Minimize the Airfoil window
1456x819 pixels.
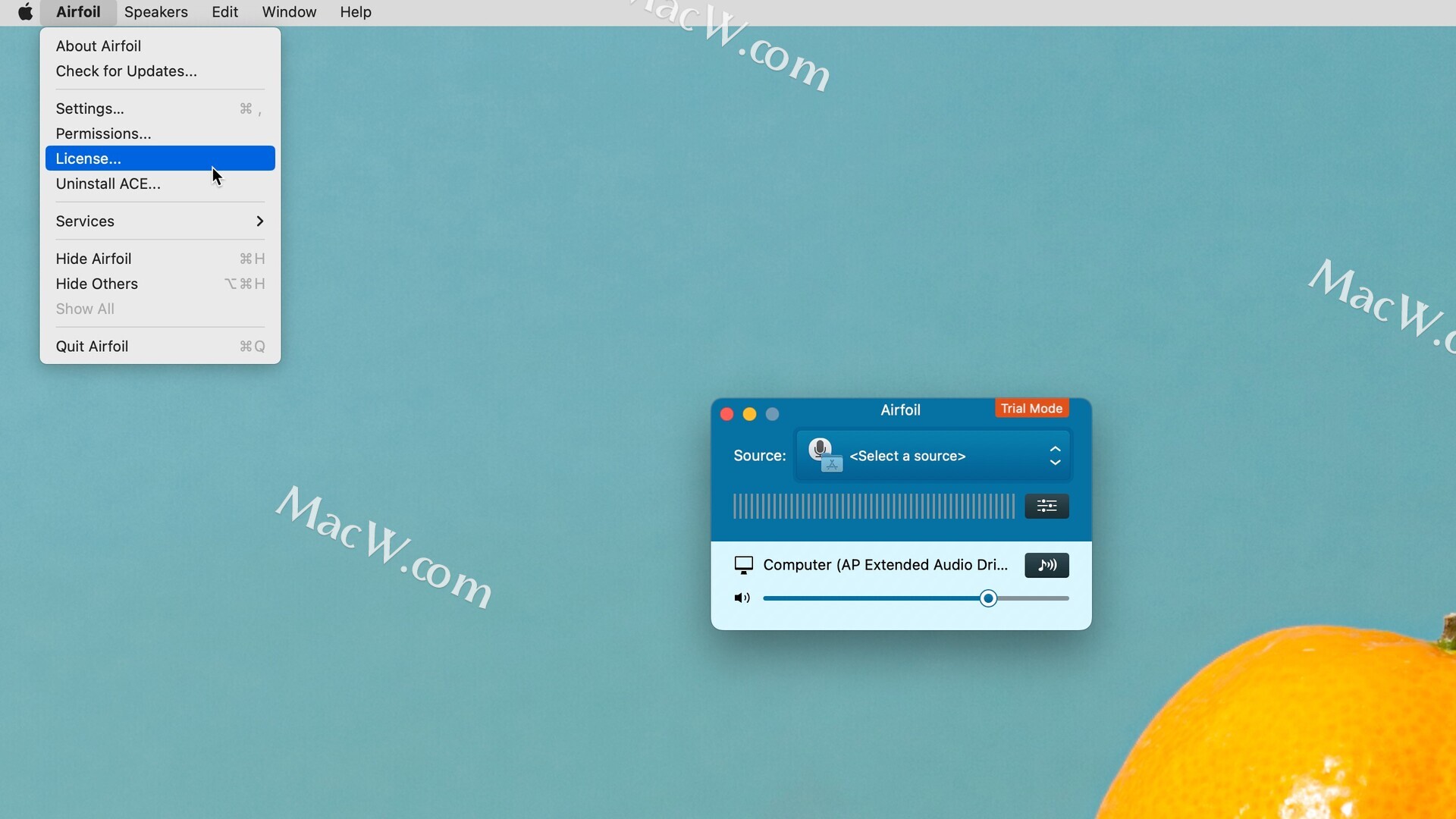tap(749, 414)
